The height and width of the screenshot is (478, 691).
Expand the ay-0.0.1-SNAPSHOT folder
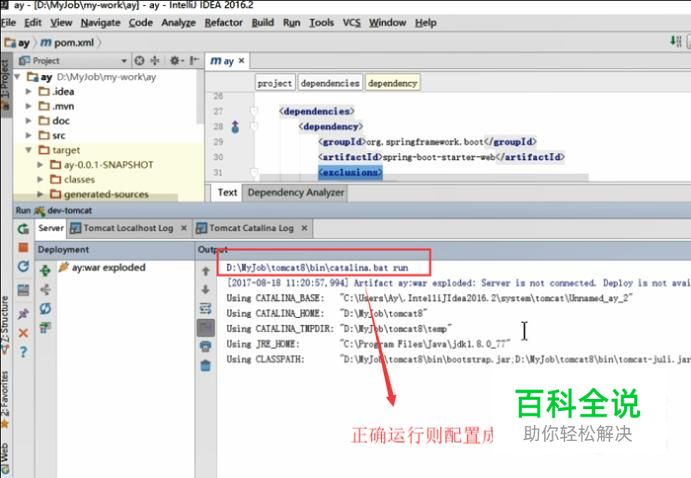(40, 165)
